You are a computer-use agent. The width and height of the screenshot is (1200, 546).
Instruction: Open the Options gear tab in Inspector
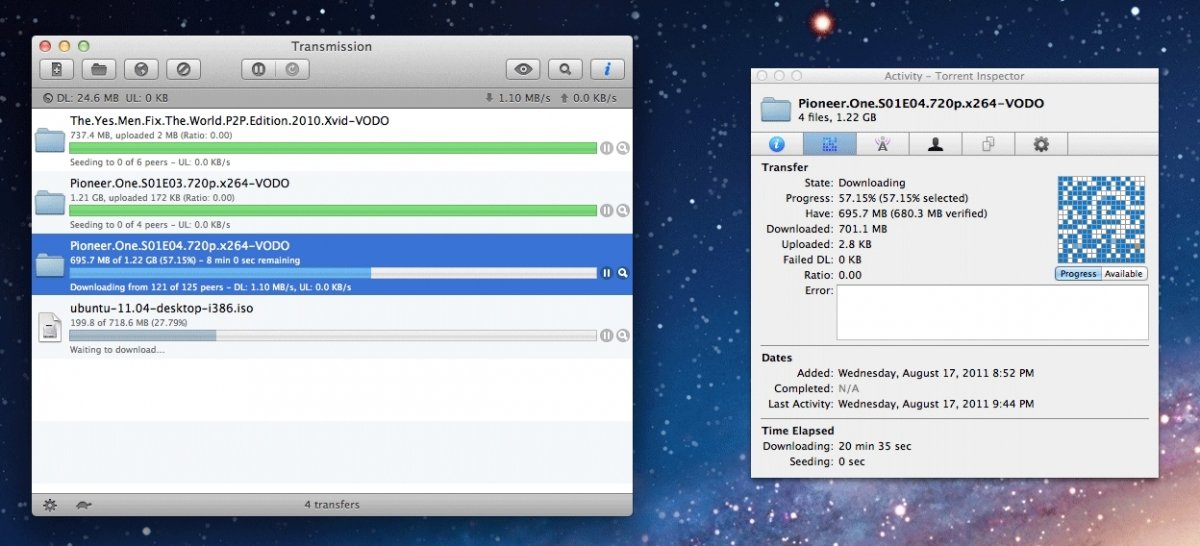pyautogui.click(x=1042, y=144)
